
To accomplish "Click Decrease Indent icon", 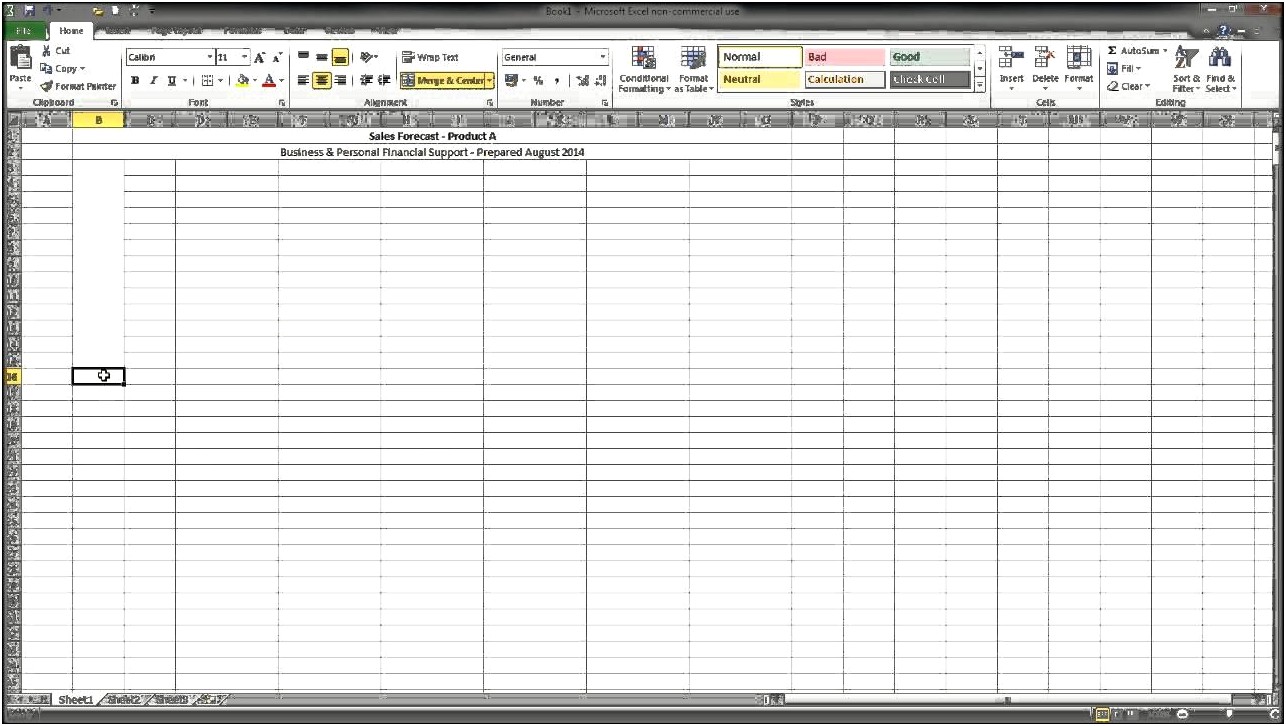I will point(366,81).
